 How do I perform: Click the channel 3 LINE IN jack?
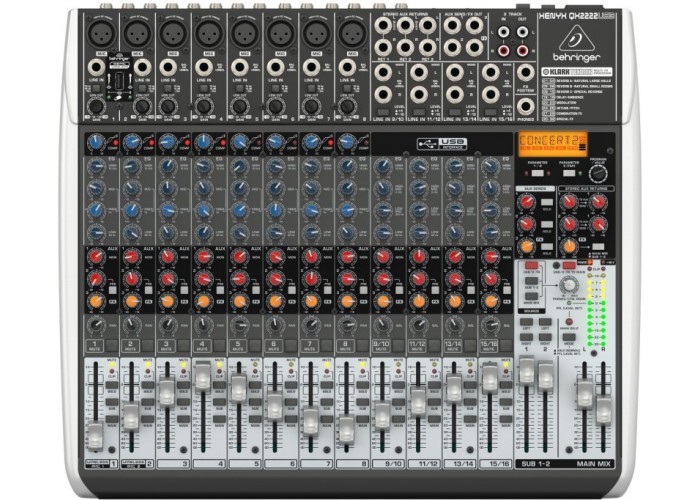tap(168, 67)
